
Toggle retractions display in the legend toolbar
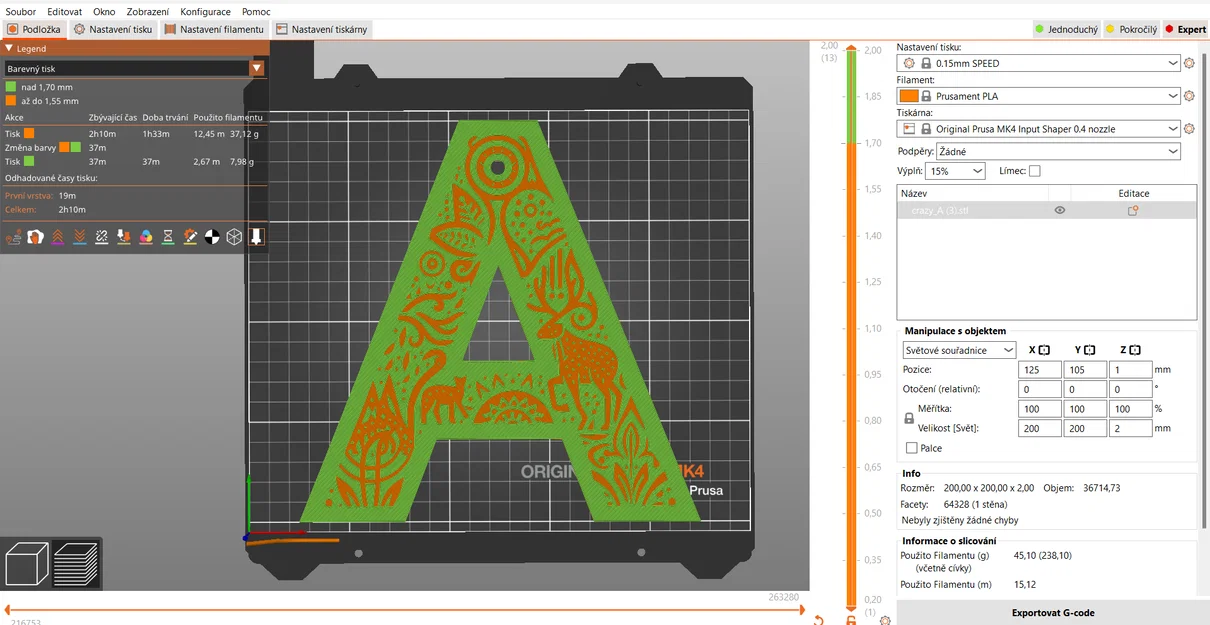click(x=58, y=236)
